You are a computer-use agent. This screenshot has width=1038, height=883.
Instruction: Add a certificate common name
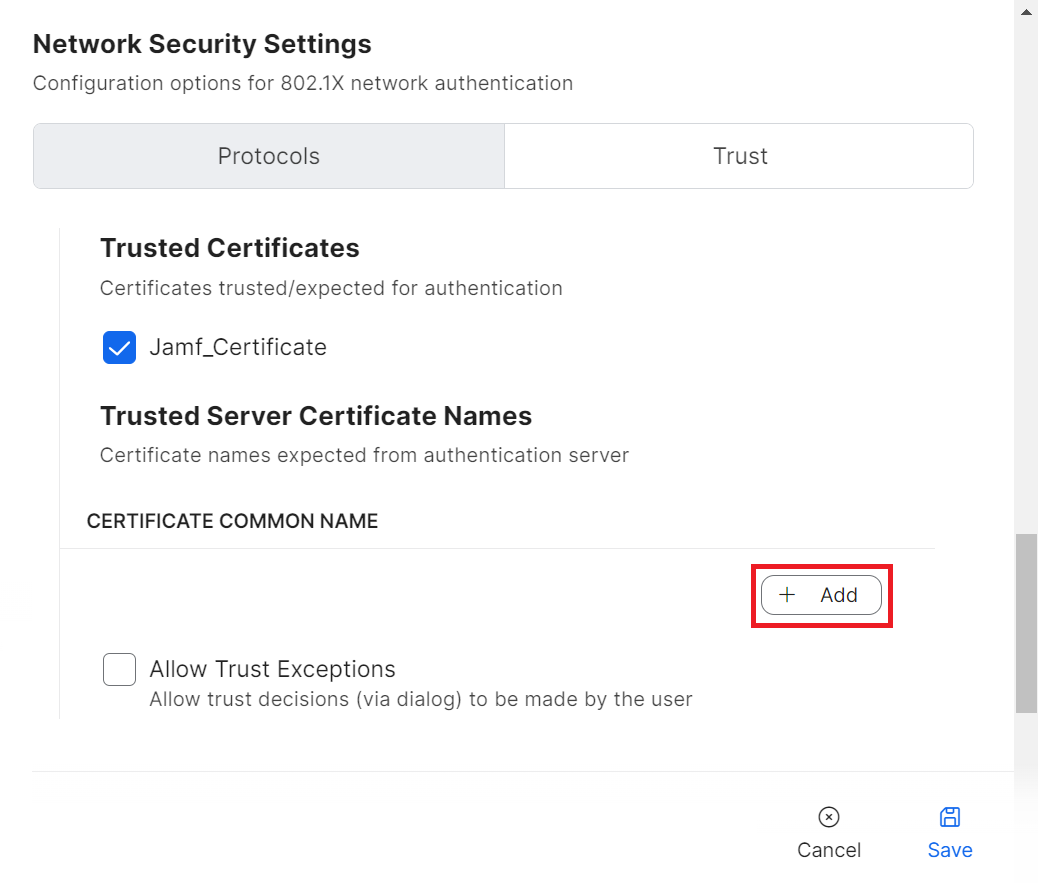click(821, 595)
